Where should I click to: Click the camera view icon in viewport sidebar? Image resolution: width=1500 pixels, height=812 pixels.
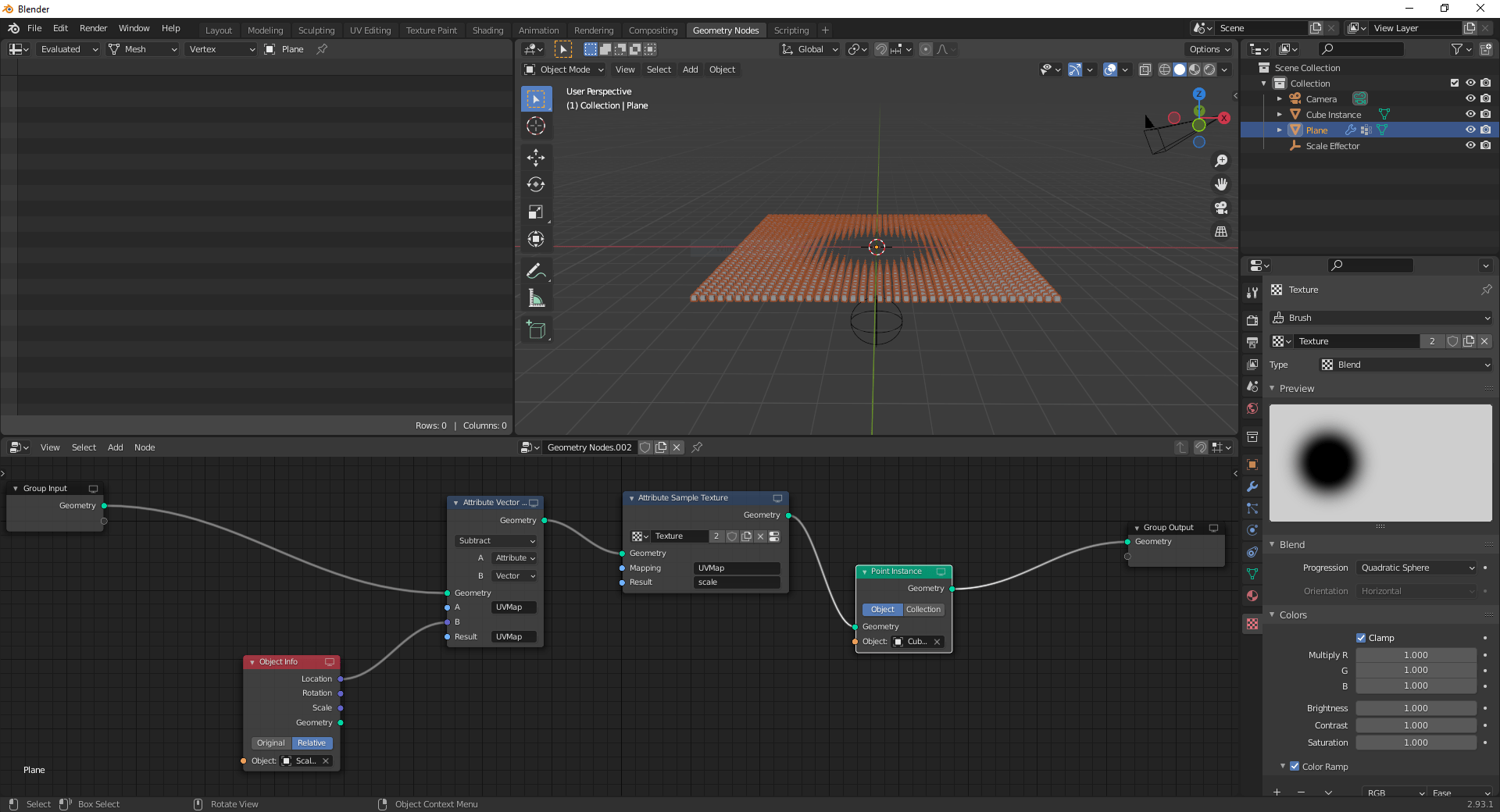click(1221, 208)
